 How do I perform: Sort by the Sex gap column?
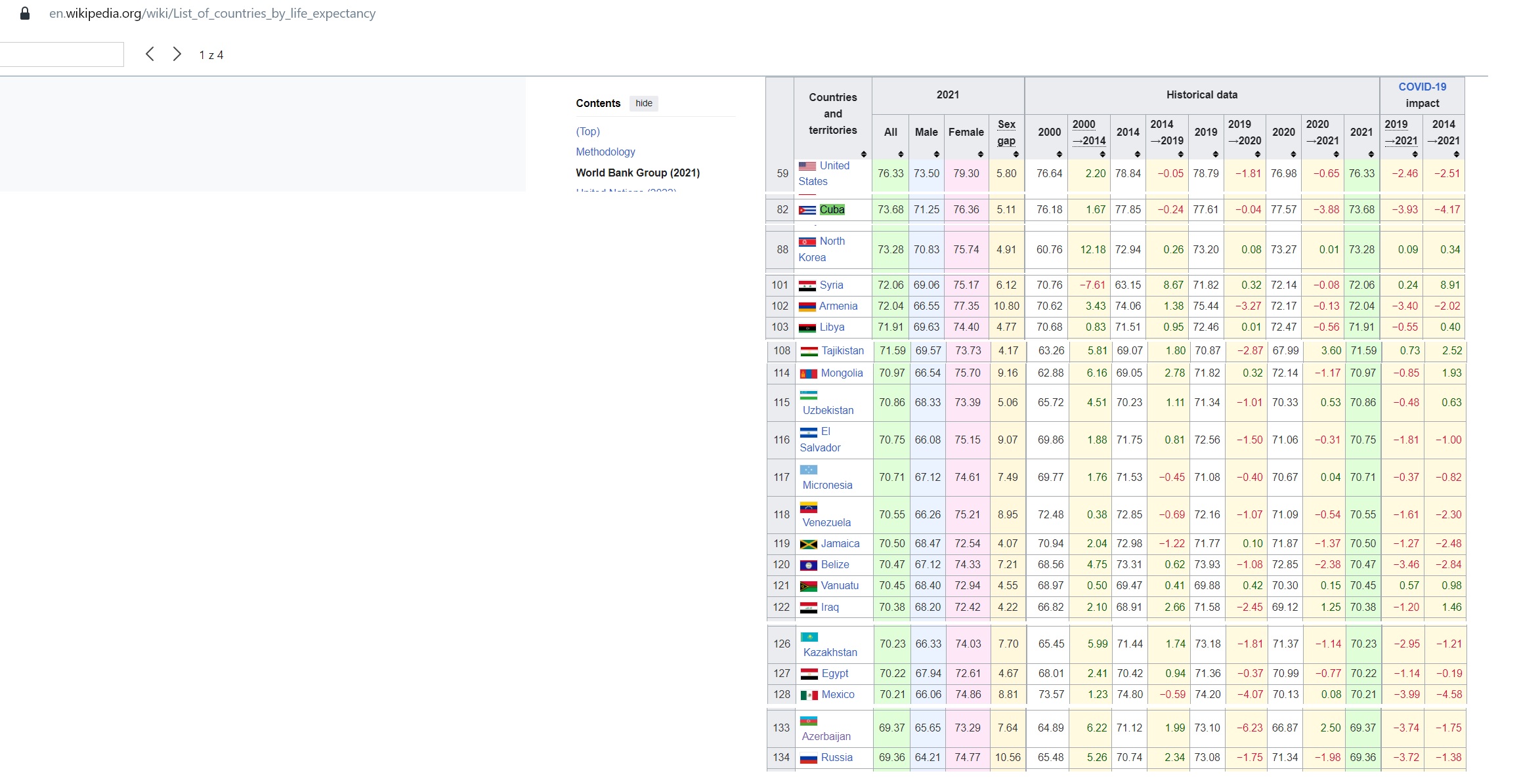1016,154
